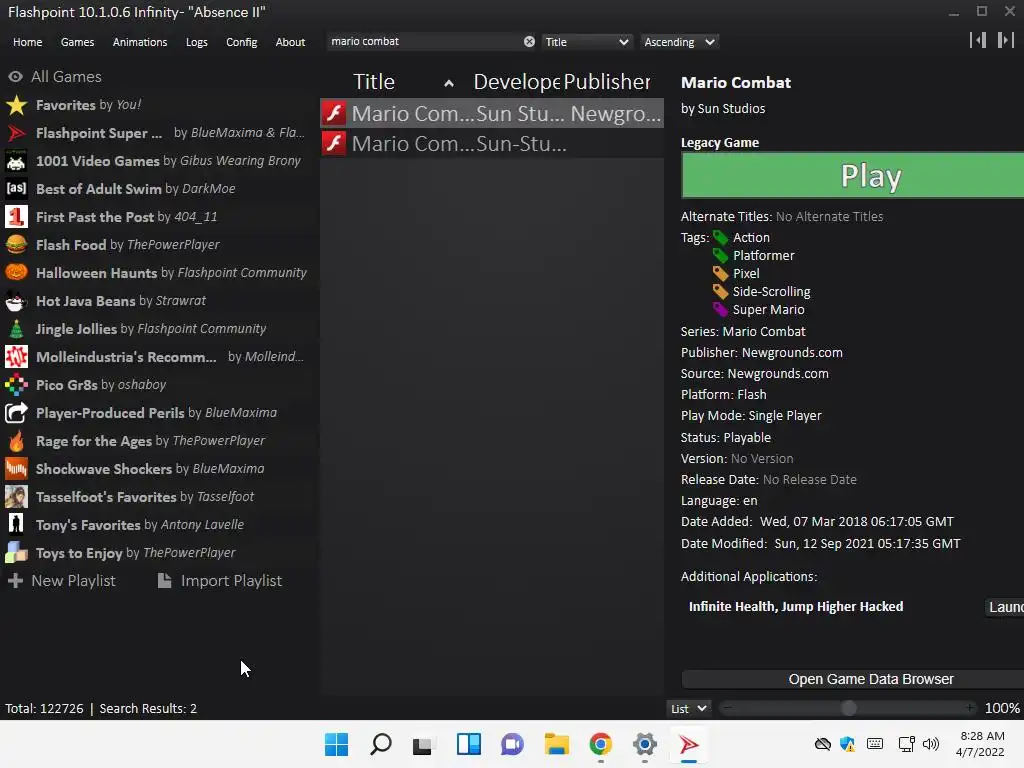Click the Shockwave Shockers playlist icon
The image size is (1024, 768).
(16, 469)
